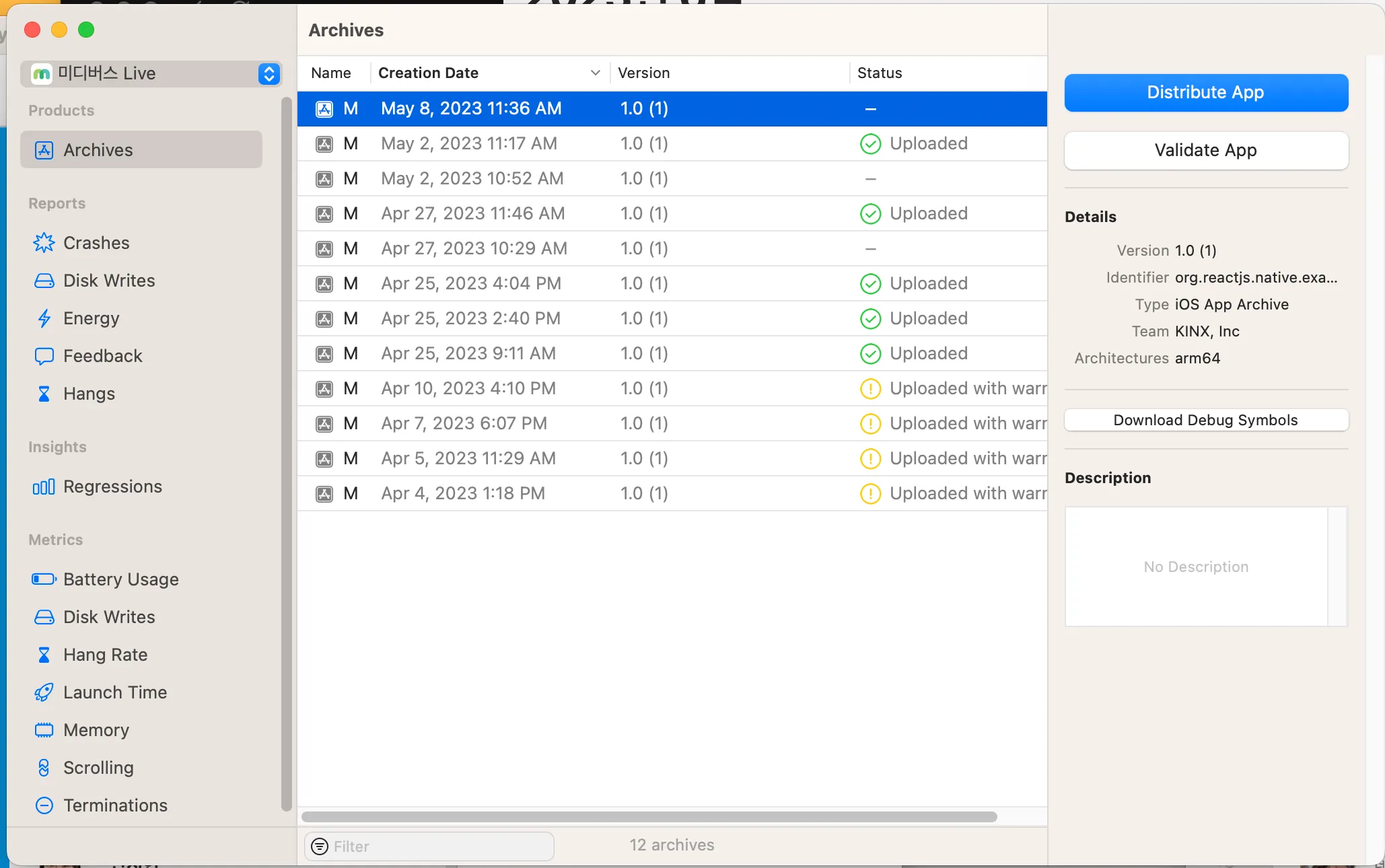Click the Name column header
The image size is (1385, 868).
coord(331,73)
